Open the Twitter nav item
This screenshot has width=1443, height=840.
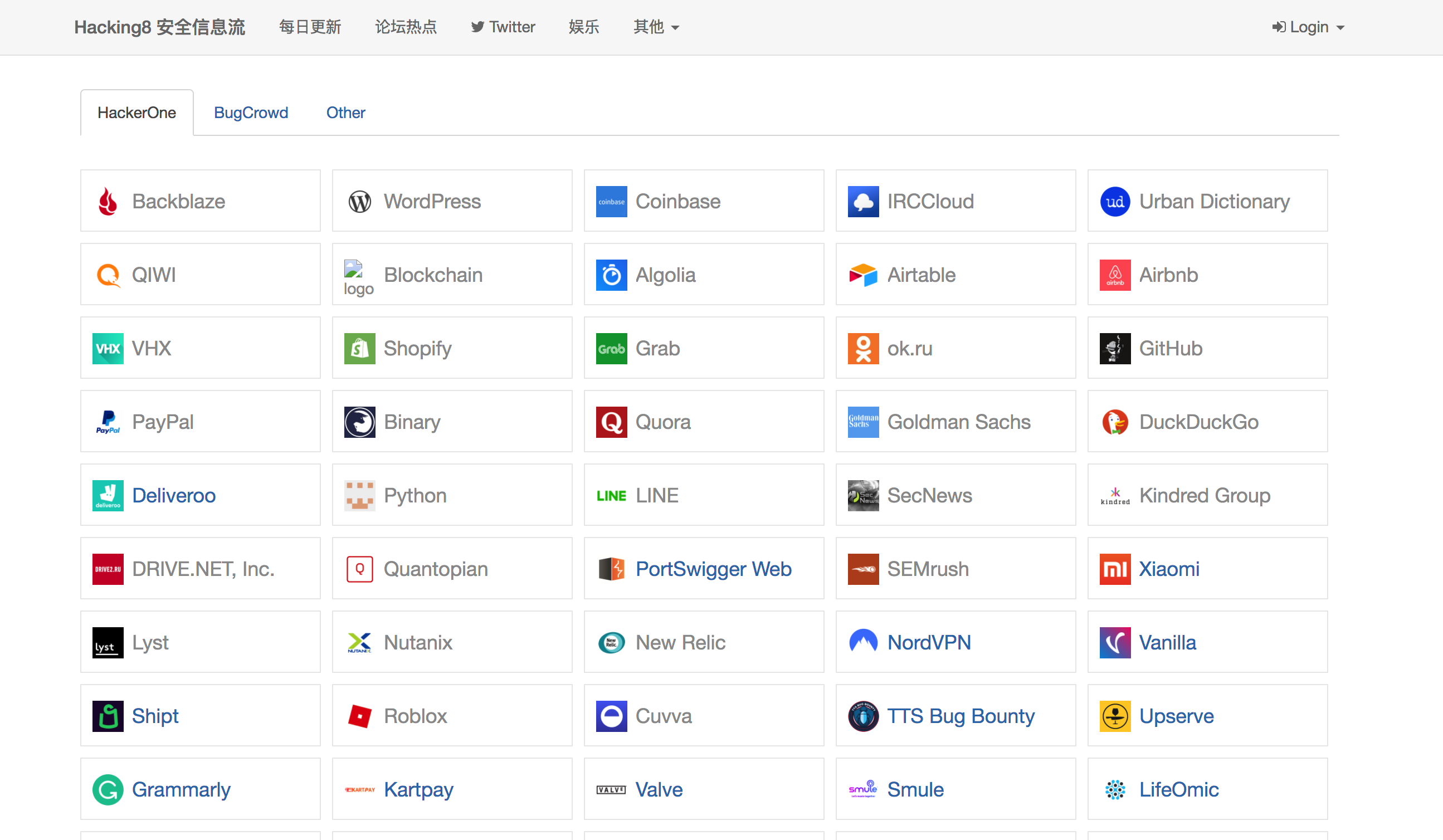click(x=503, y=27)
